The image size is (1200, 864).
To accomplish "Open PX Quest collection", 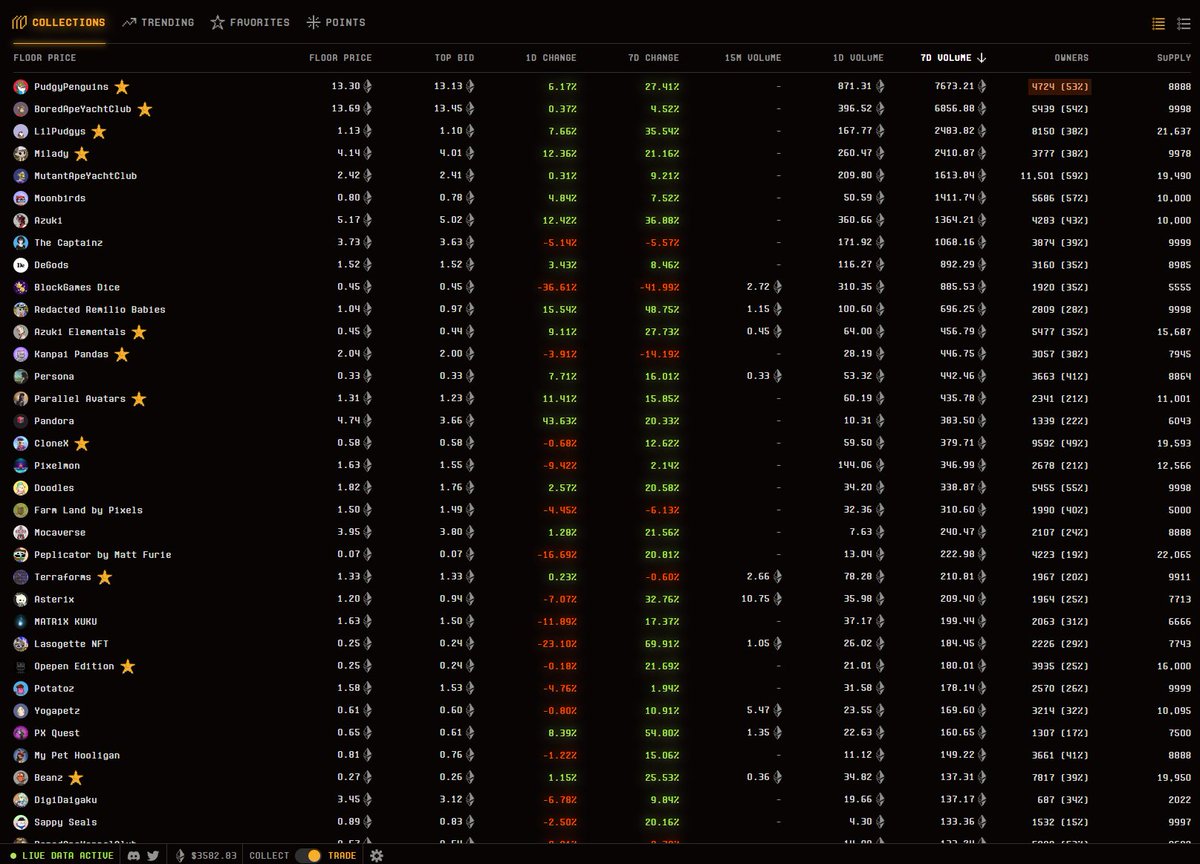I will (56, 733).
